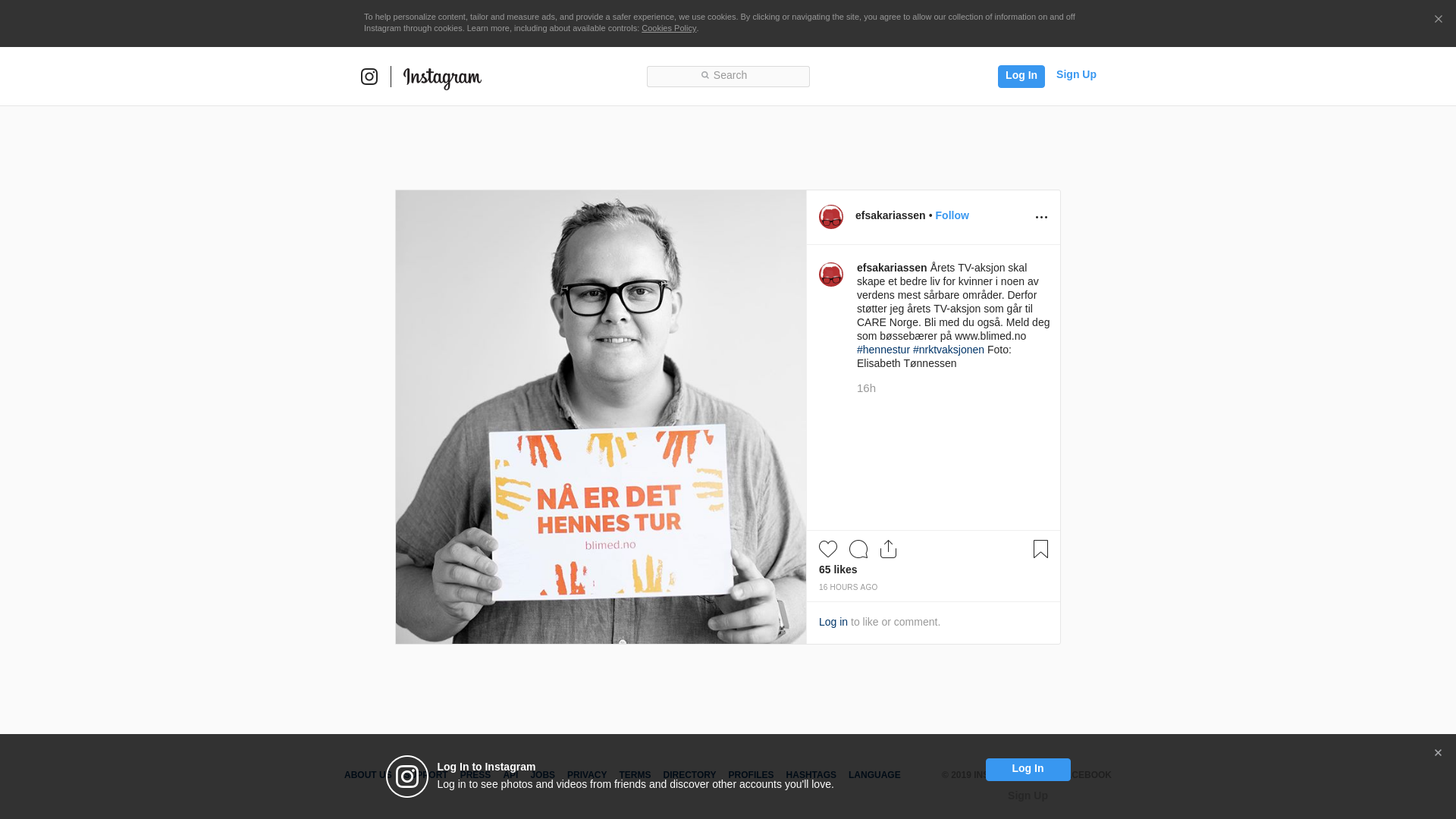Open the Cookies Policy link
Viewport: 1456px width, 819px height.
[x=669, y=28]
